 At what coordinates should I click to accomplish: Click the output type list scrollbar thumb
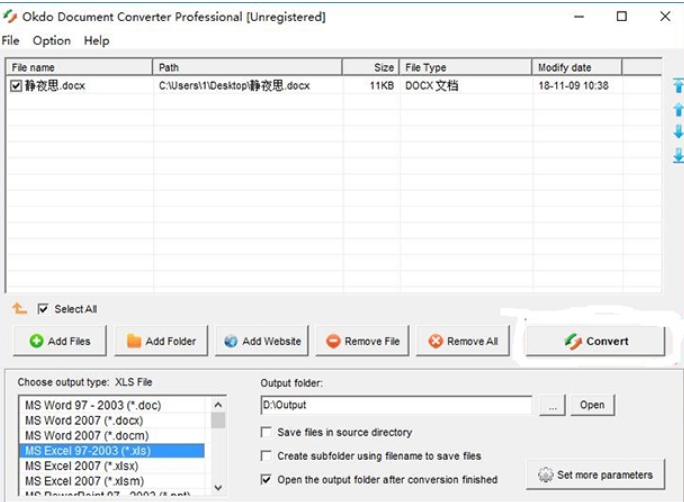tap(218, 420)
